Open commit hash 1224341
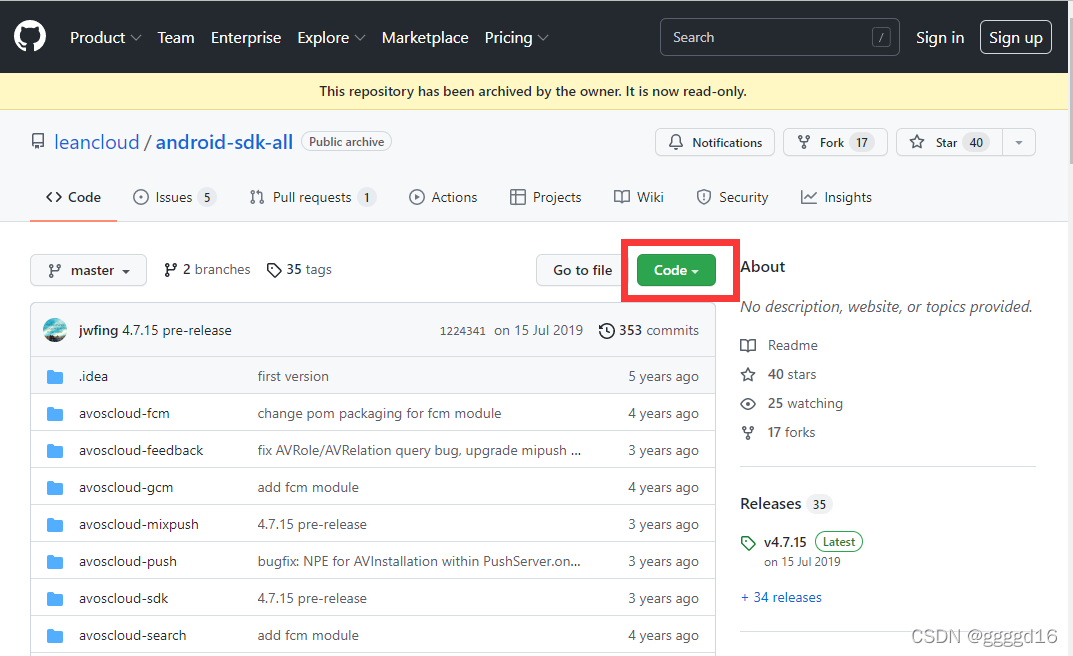The image size is (1073, 656). pyautogui.click(x=463, y=331)
